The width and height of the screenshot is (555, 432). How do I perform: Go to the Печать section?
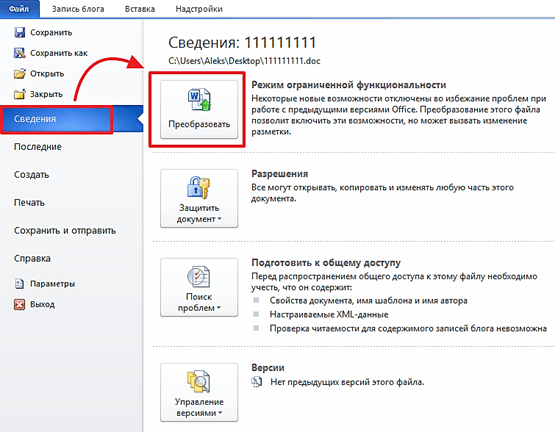(29, 203)
